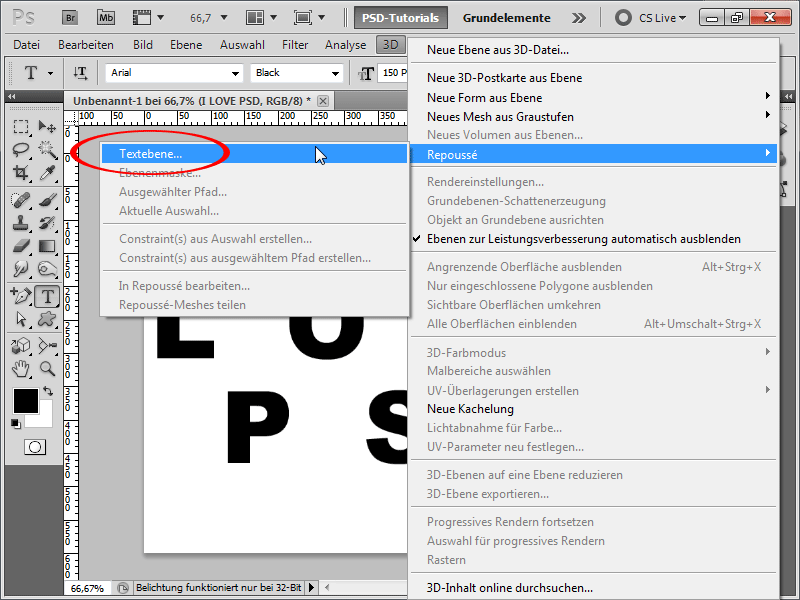Open the Auswahl menu
The image size is (800, 600).
(x=242, y=45)
